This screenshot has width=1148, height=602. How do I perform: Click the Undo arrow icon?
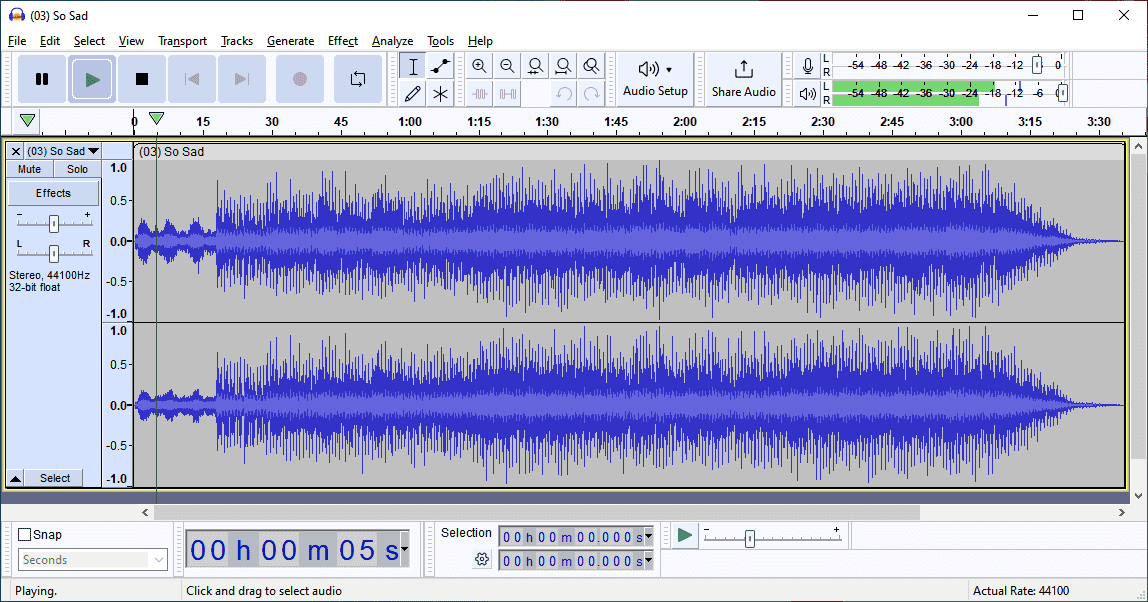(563, 94)
